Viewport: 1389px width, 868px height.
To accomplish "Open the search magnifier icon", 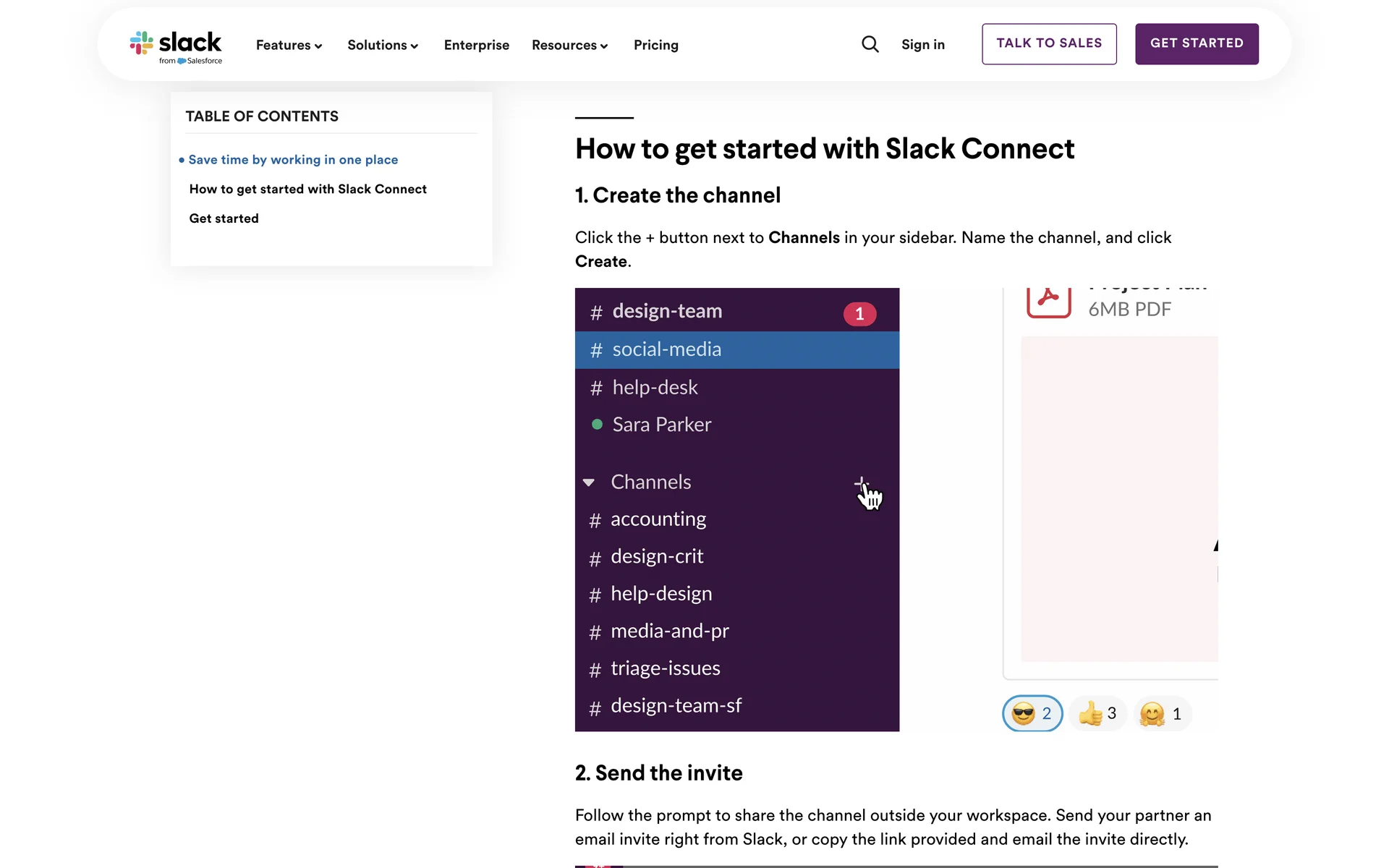I will coord(870,45).
